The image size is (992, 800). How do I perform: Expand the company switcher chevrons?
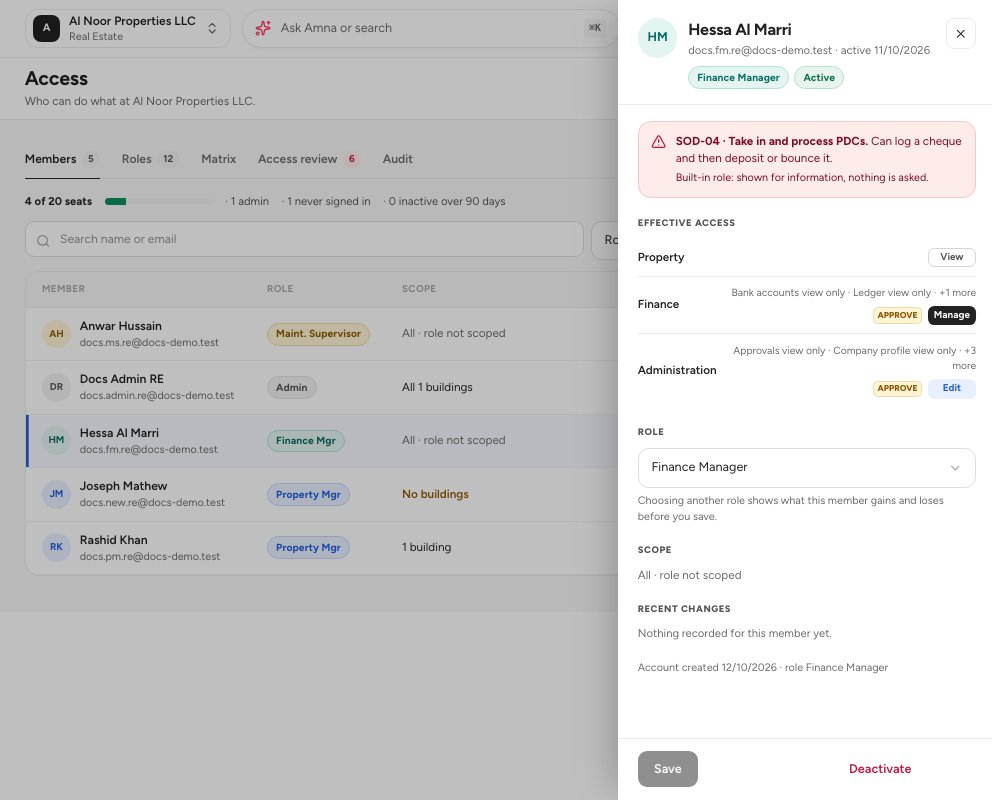pyautogui.click(x=213, y=28)
